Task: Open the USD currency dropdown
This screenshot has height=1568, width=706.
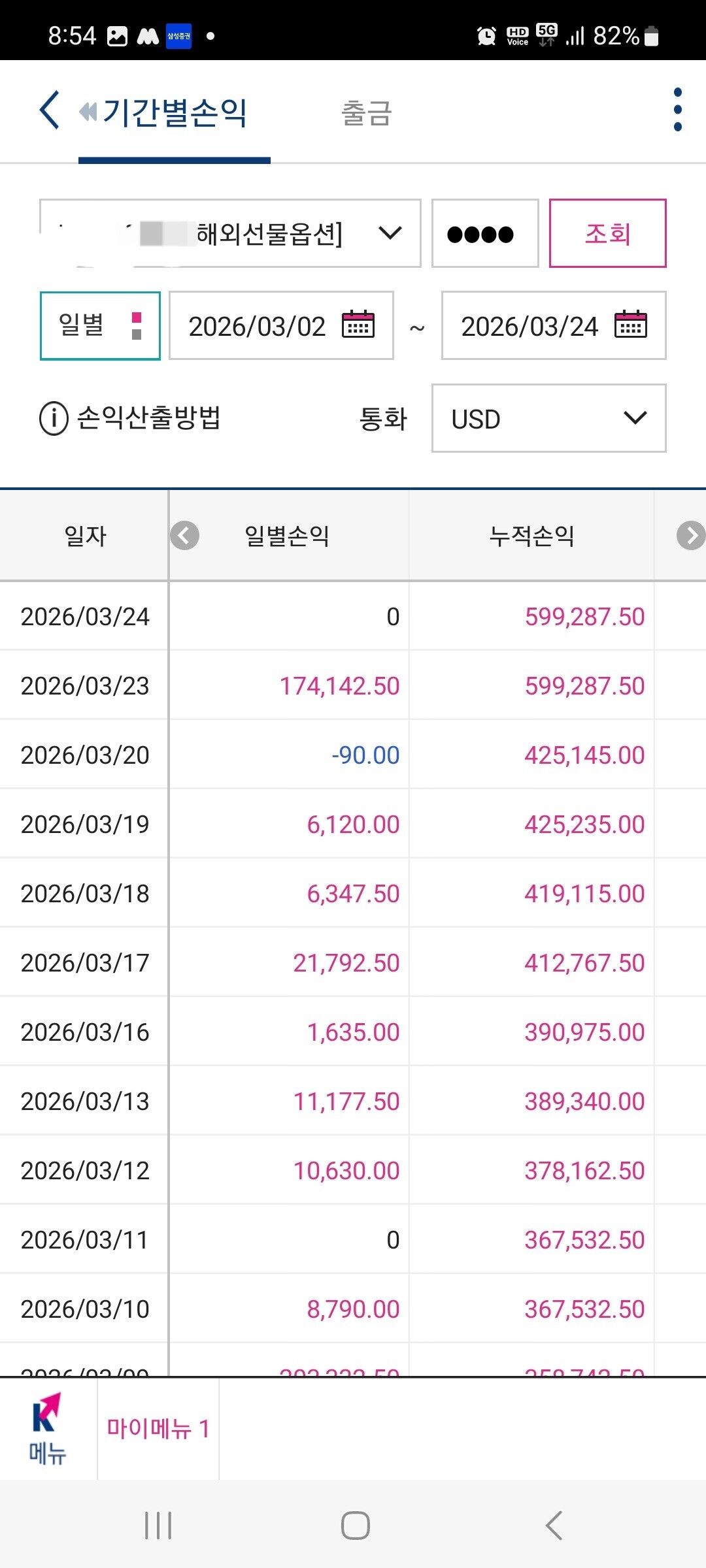Action: [548, 418]
